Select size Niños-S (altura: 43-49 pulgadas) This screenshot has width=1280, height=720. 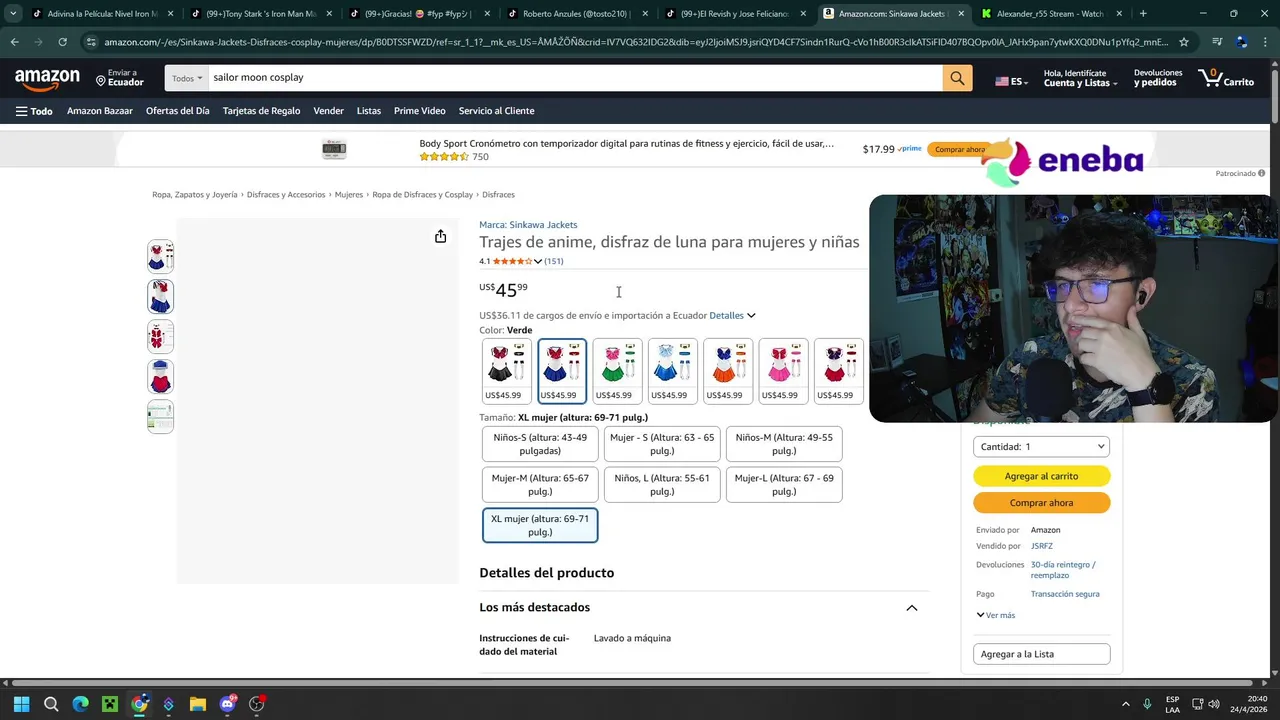(x=540, y=444)
